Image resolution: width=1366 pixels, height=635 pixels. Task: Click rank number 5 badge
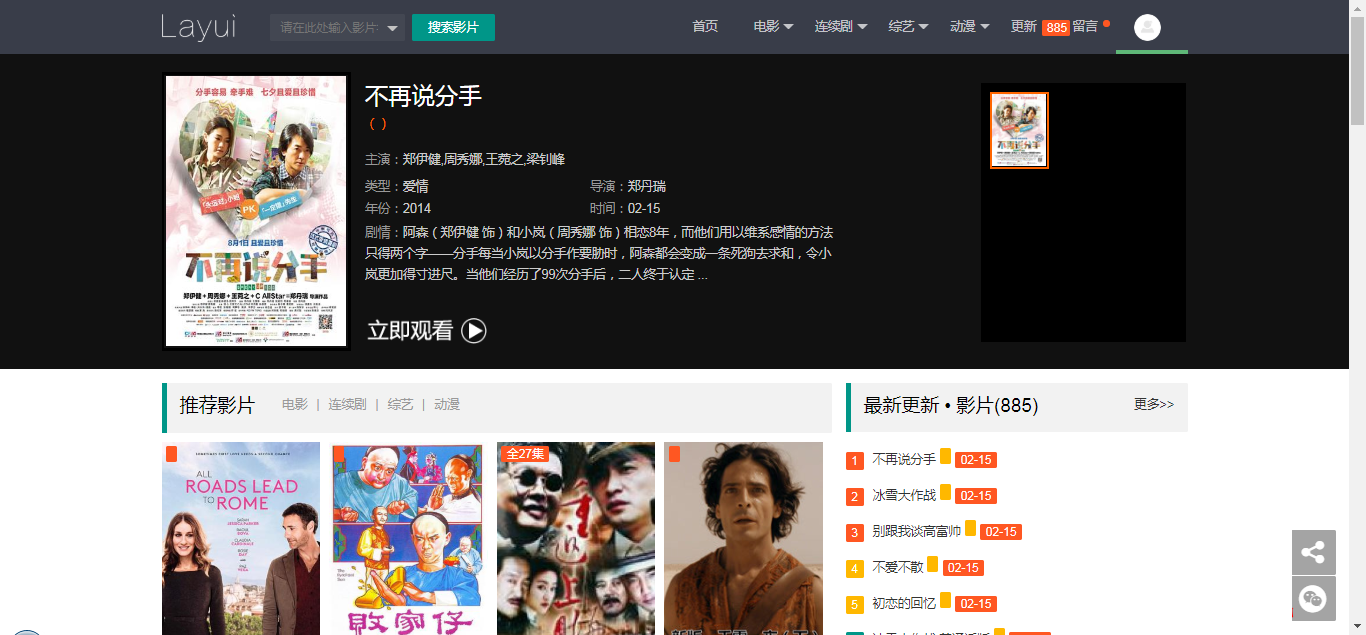(855, 605)
